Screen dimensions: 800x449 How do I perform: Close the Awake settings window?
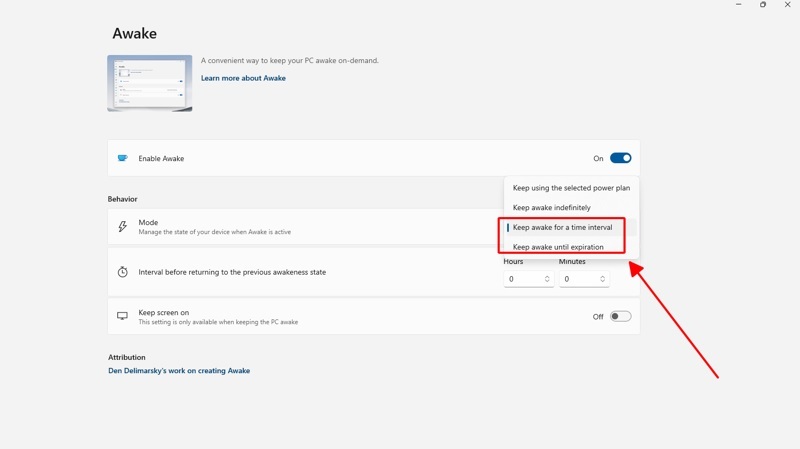coord(787,5)
